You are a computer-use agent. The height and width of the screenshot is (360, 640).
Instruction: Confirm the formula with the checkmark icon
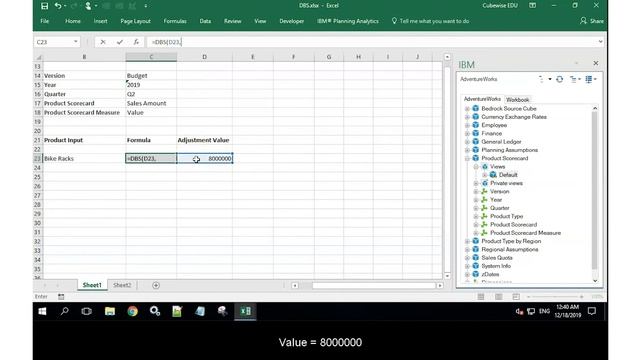(x=120, y=42)
